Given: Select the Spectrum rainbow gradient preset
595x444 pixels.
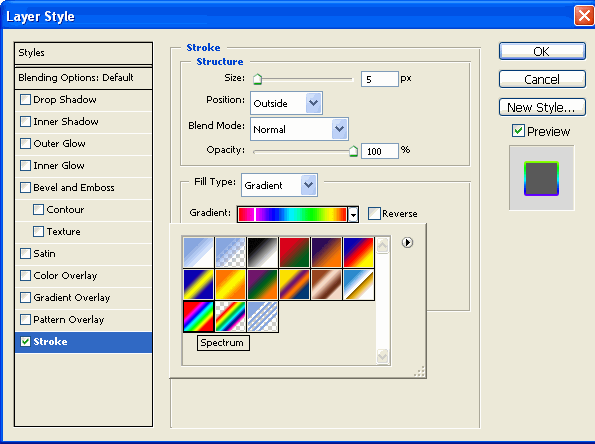Looking at the screenshot, I should click(x=198, y=316).
